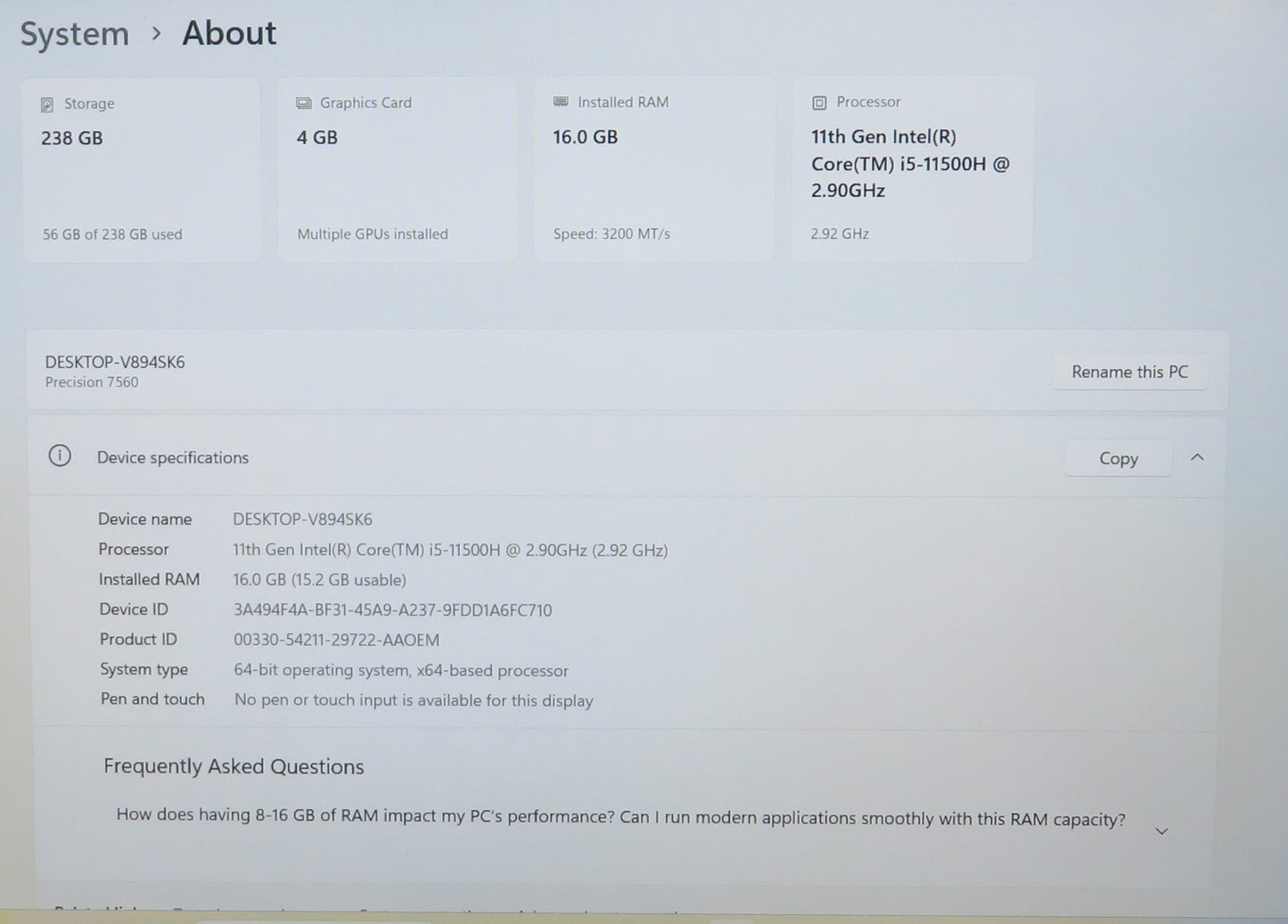Click the DESKTOP-V894SK6 device name heading

coord(114,363)
